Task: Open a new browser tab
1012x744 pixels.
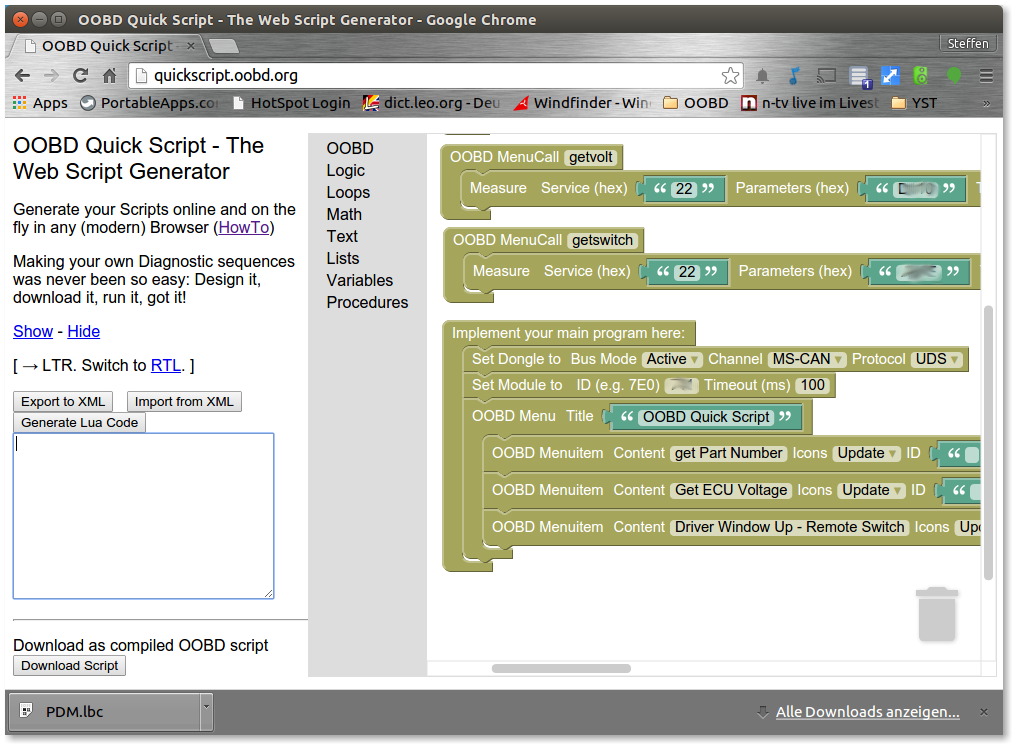Action: 223,46
